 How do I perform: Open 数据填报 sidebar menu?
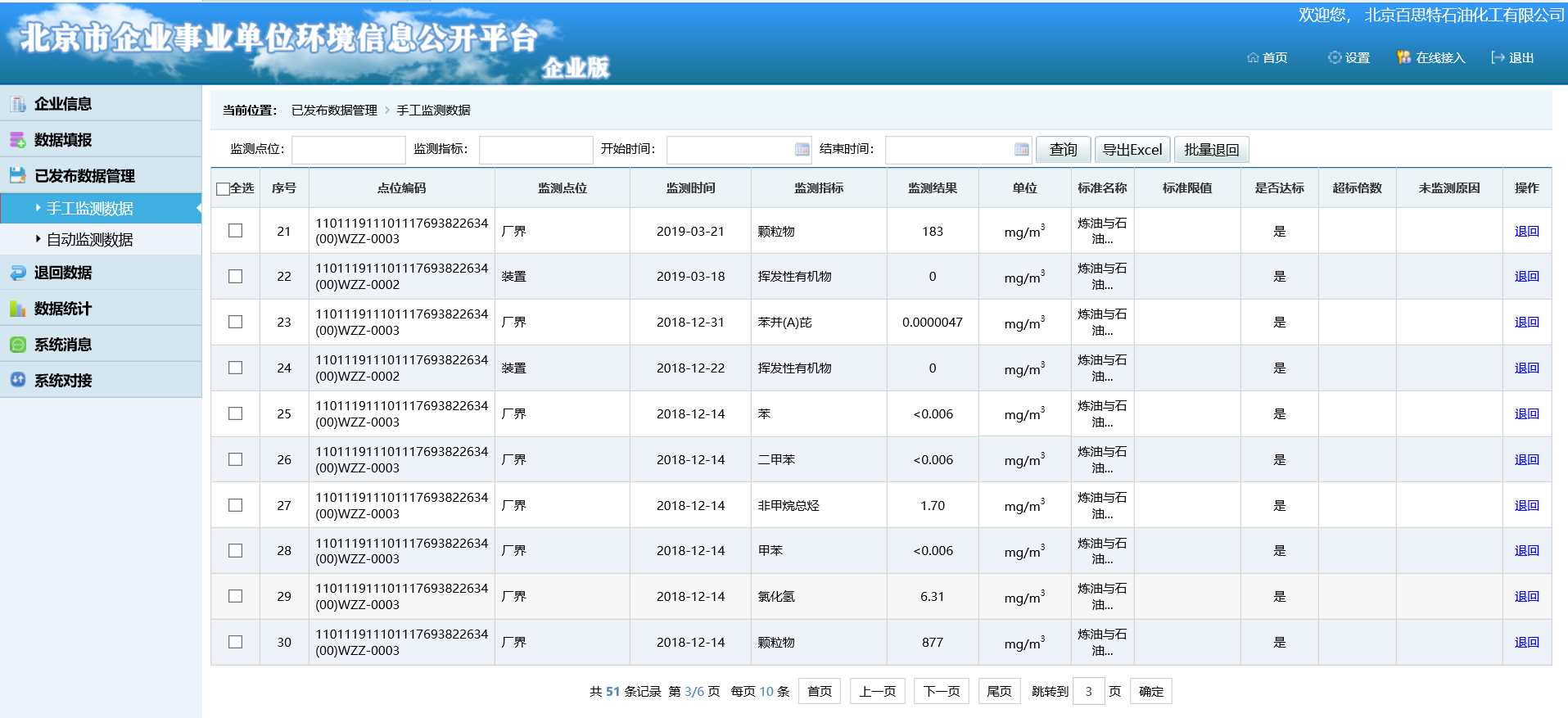(101, 140)
